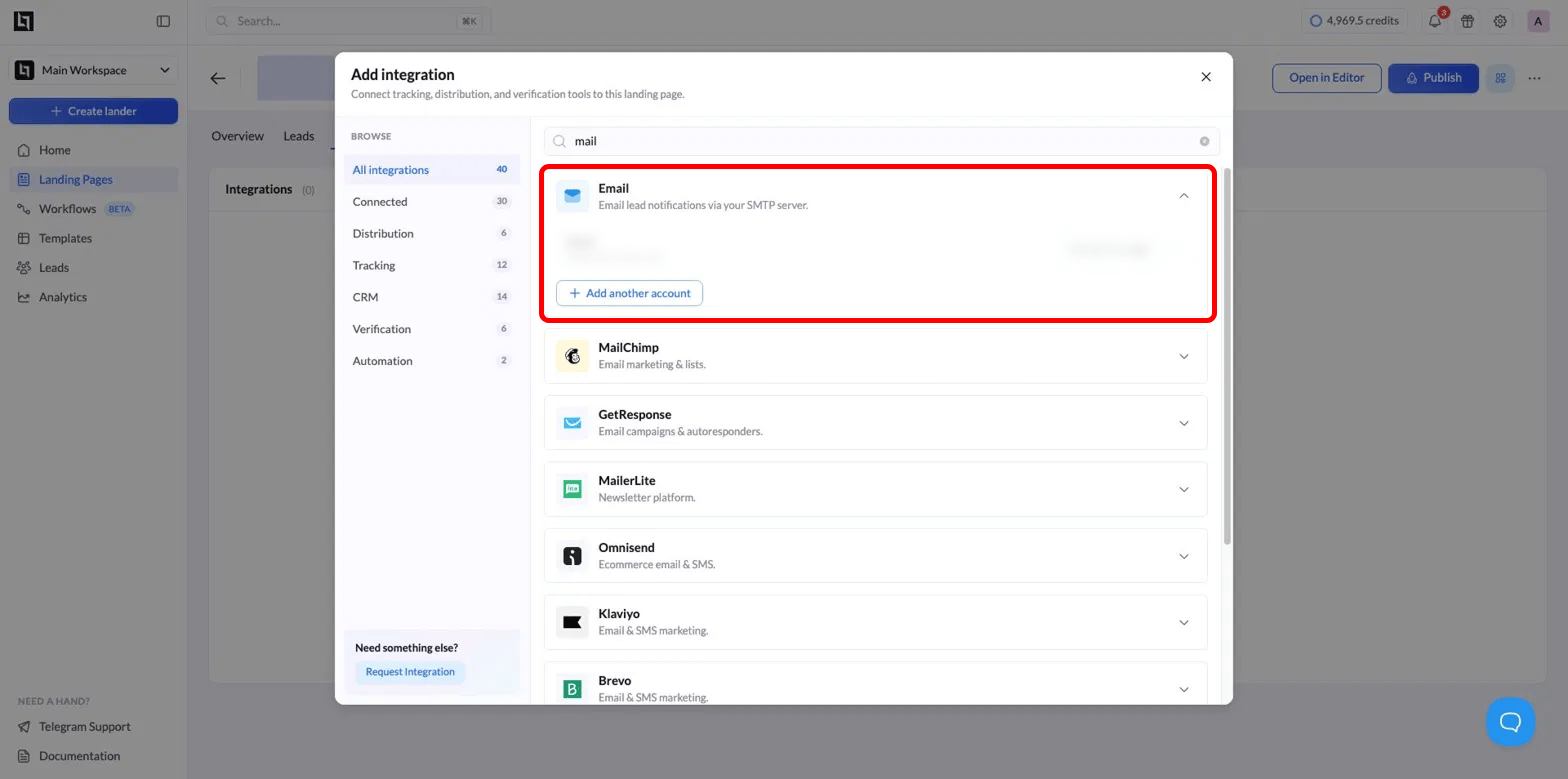Image resolution: width=1568 pixels, height=779 pixels.
Task: Click the magnifier icon in the mail search
Action: [x=560, y=141]
